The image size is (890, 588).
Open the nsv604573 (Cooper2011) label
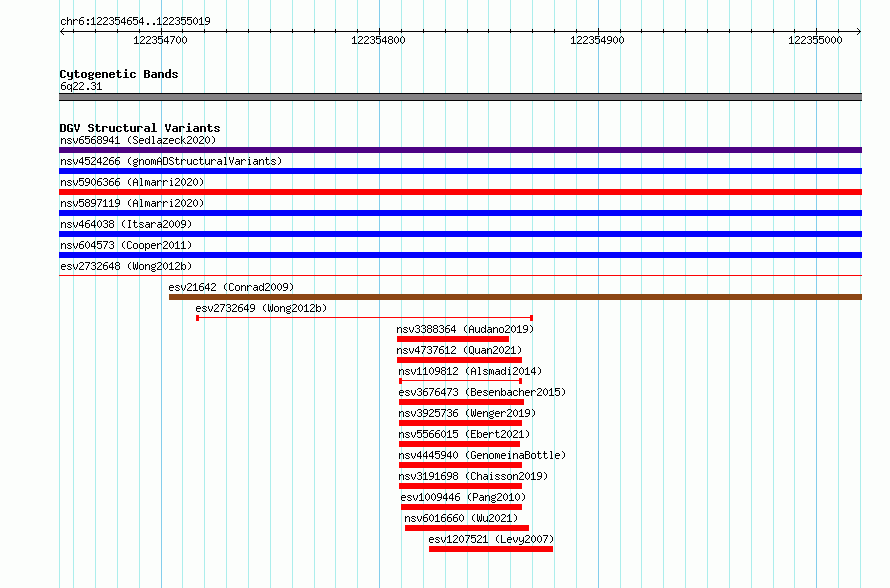[x=126, y=245]
